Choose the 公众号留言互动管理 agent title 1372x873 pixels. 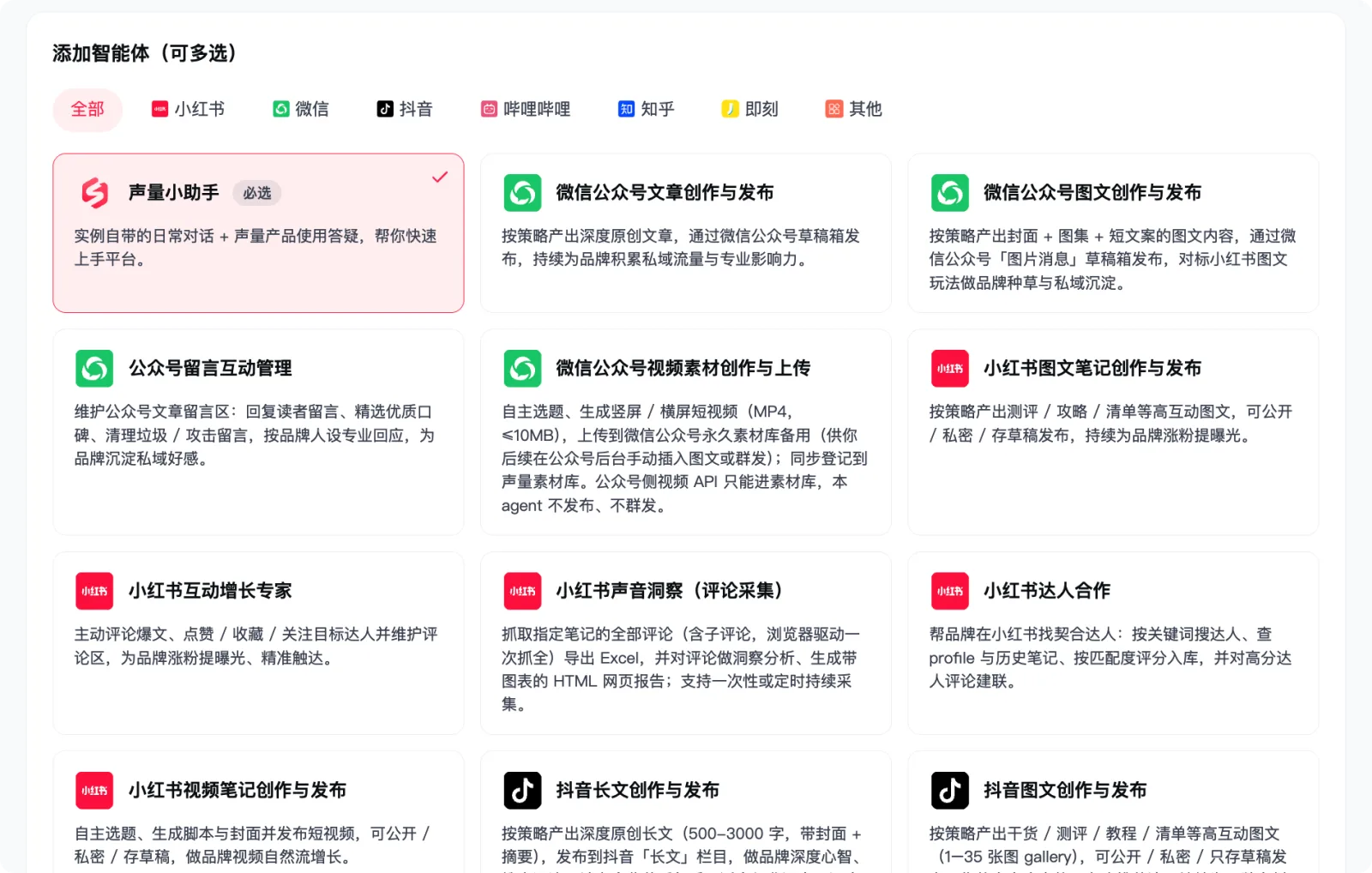(x=210, y=369)
